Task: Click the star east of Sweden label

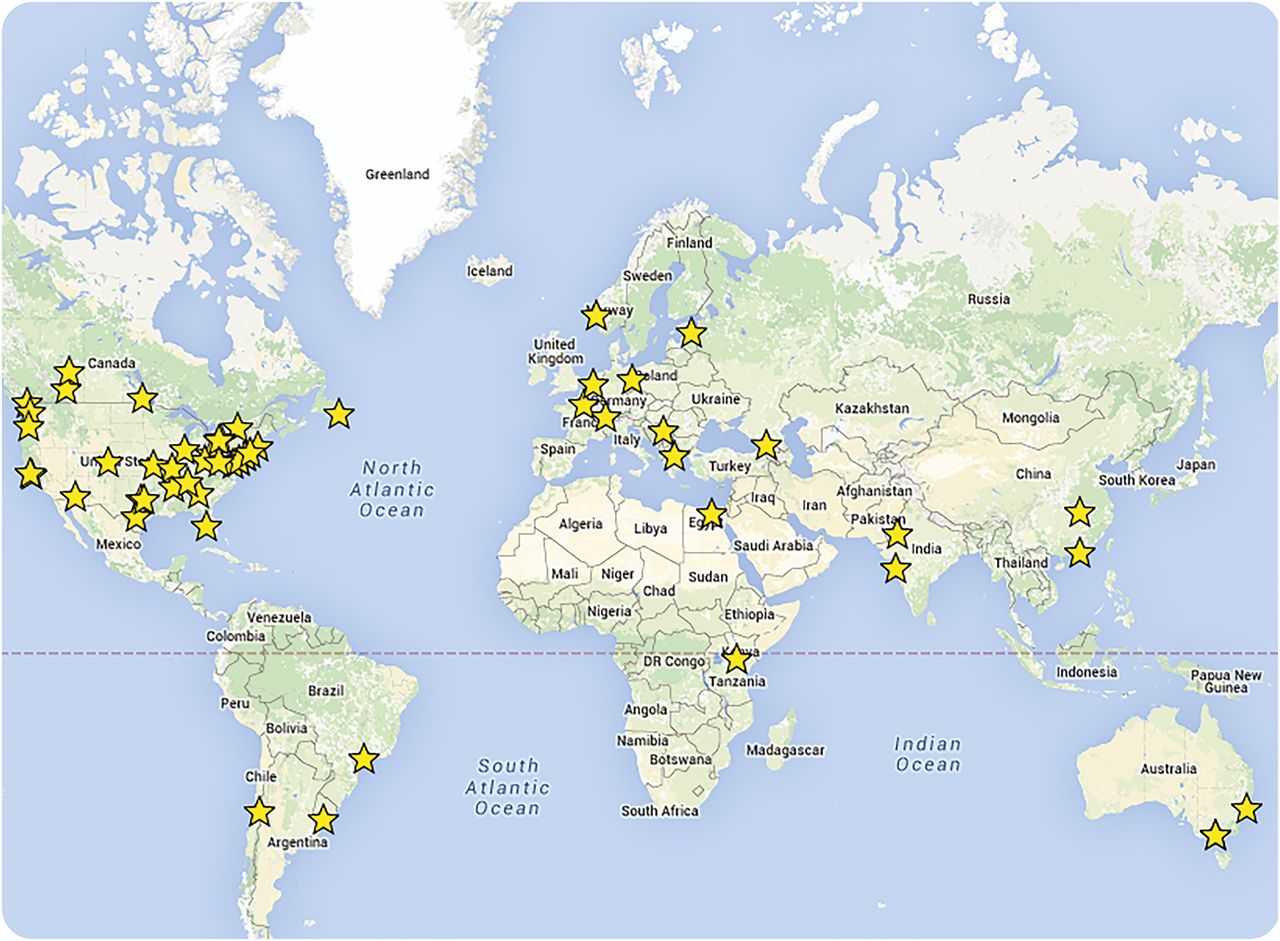Action: click(690, 332)
